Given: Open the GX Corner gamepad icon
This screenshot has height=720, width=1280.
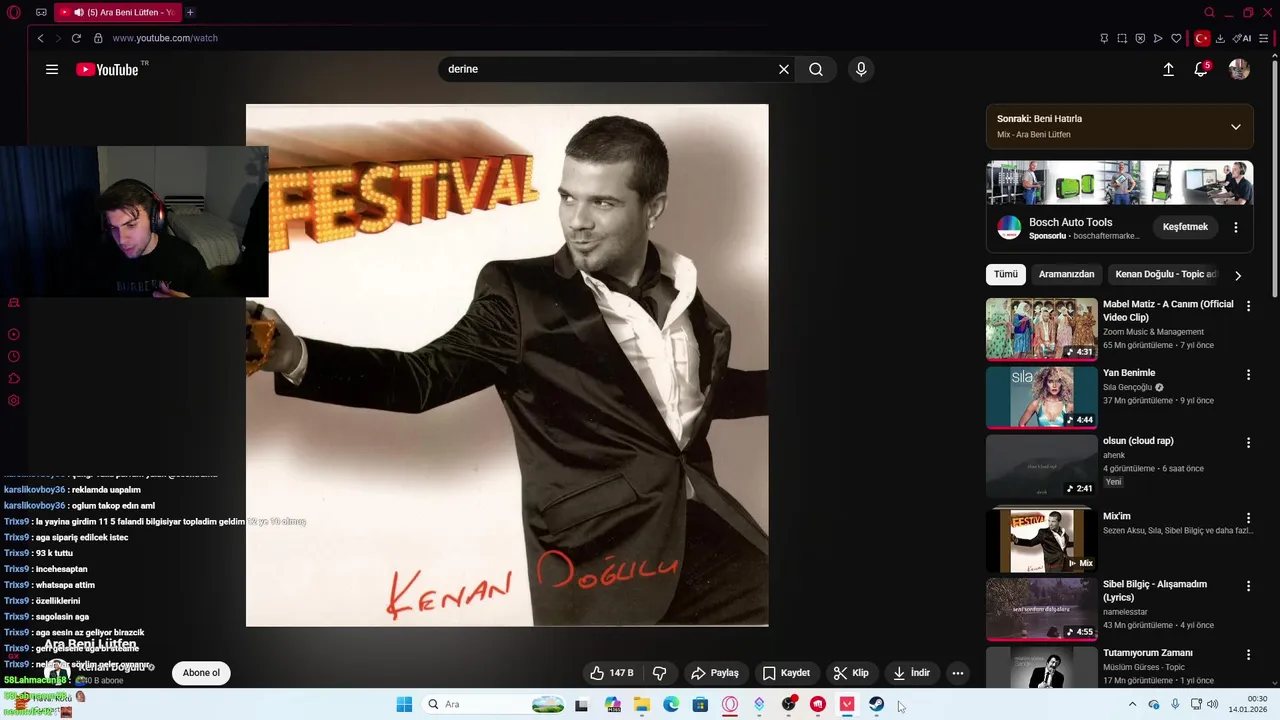Looking at the screenshot, I should (41, 12).
